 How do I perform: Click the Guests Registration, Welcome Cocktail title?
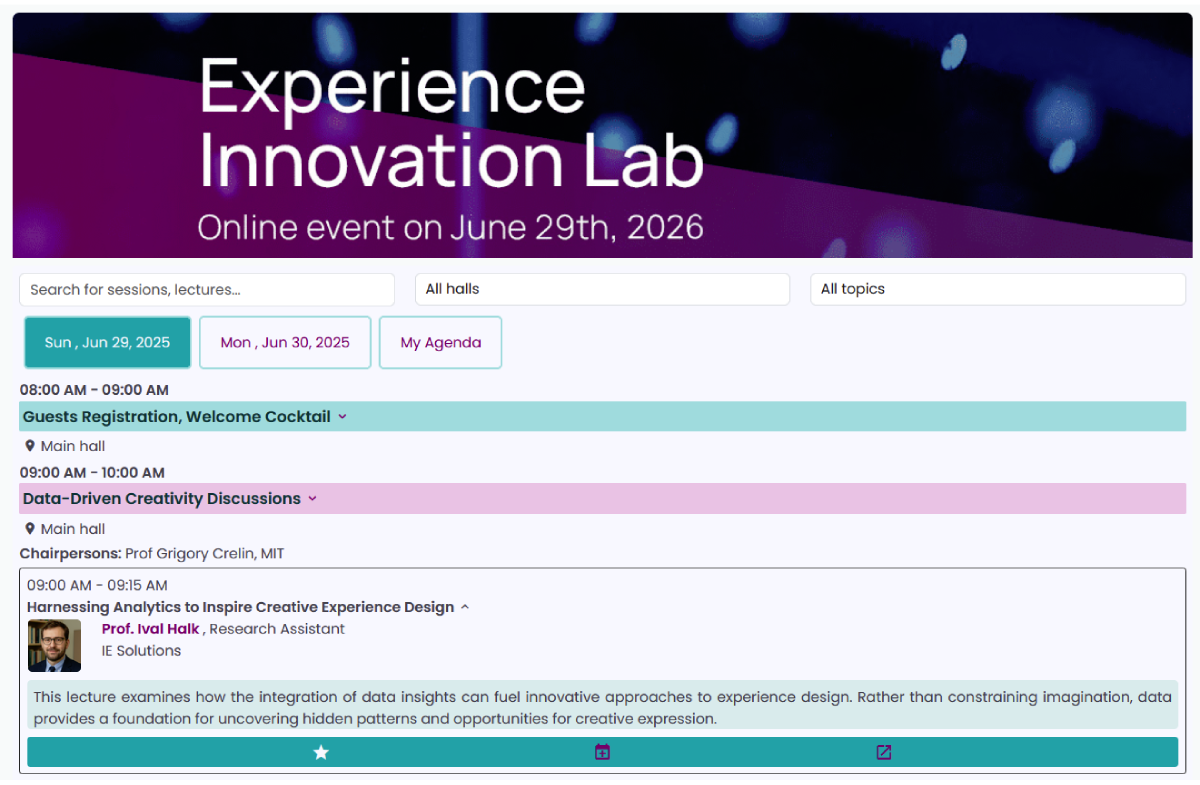pos(177,417)
